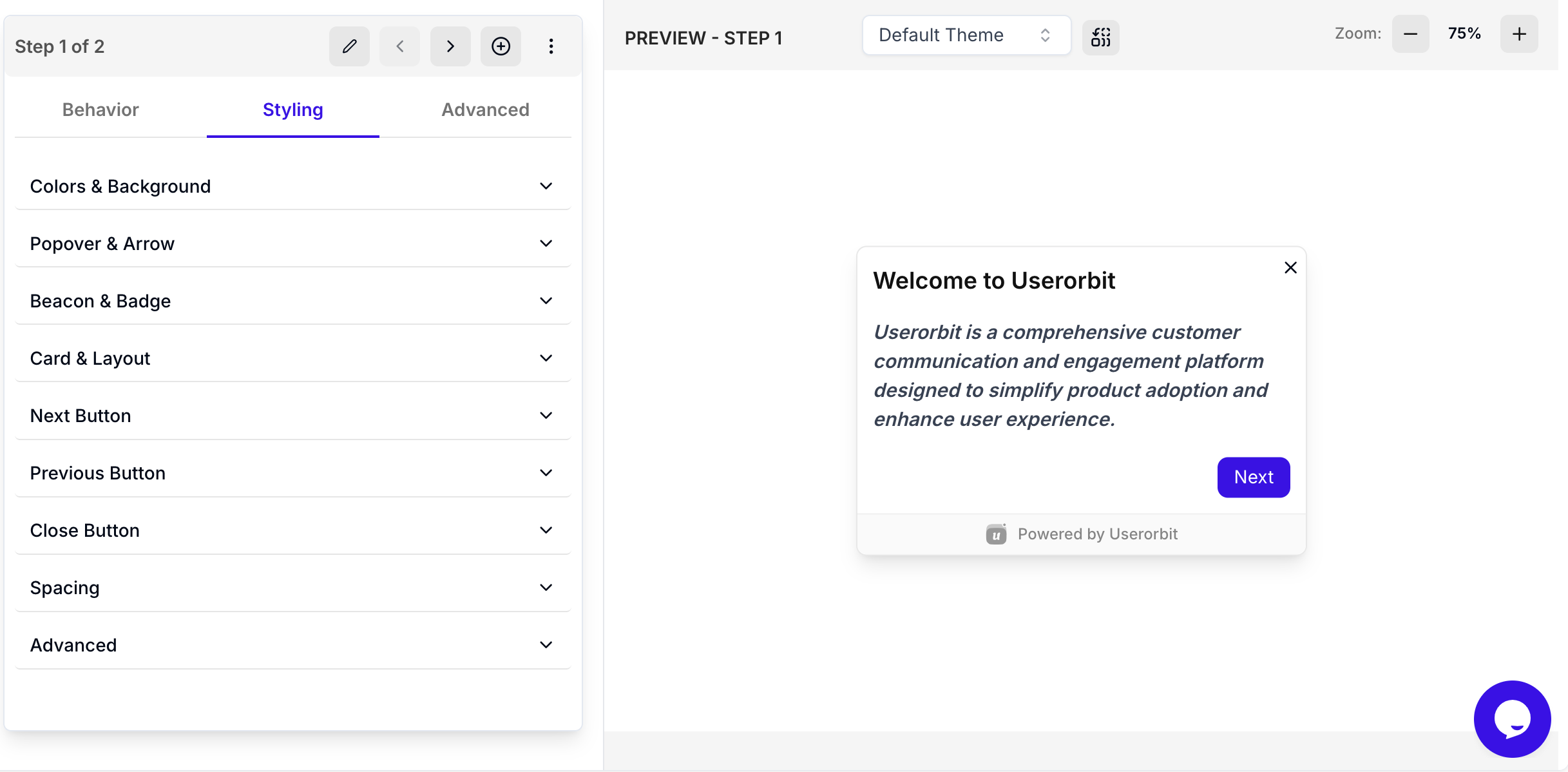The width and height of the screenshot is (1568, 772).
Task: Expand the Card & Layout section
Action: click(x=292, y=358)
